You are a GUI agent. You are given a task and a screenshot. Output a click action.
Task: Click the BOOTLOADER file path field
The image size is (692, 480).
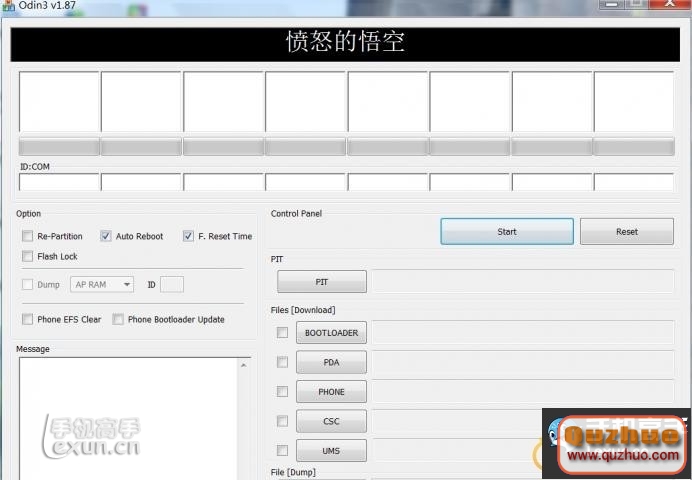pyautogui.click(x=523, y=332)
